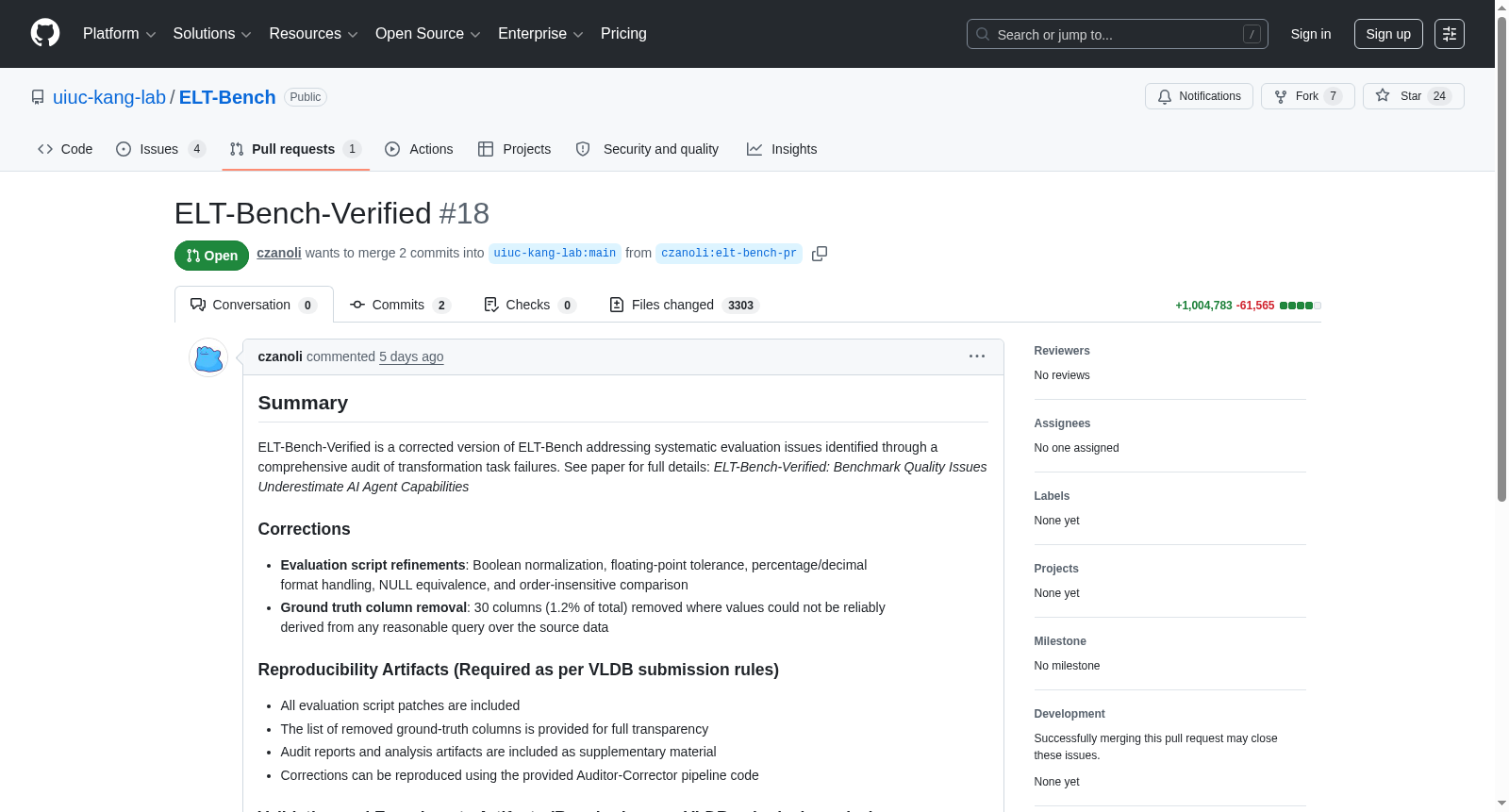This screenshot has height=812, width=1509.
Task: Click the 'No reviews' text
Action: coord(1062,375)
